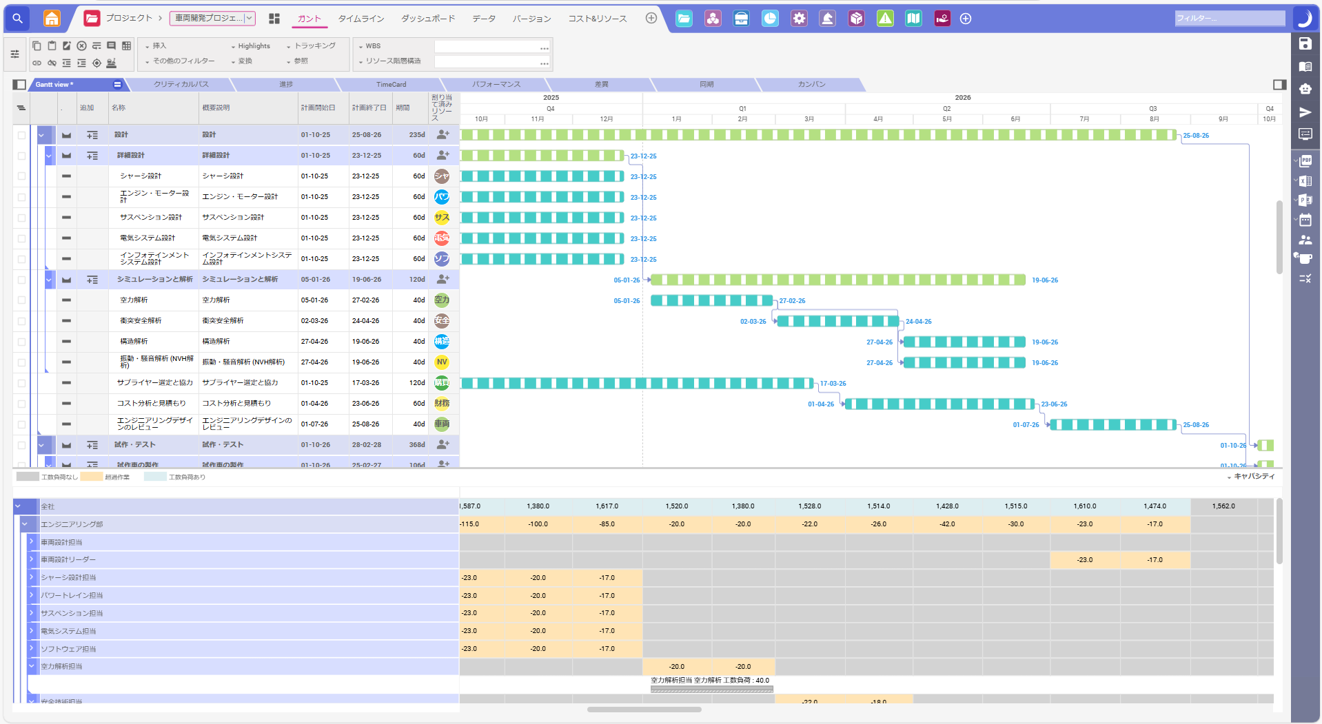
Task: Switch to the タイムライン tab
Action: point(364,17)
